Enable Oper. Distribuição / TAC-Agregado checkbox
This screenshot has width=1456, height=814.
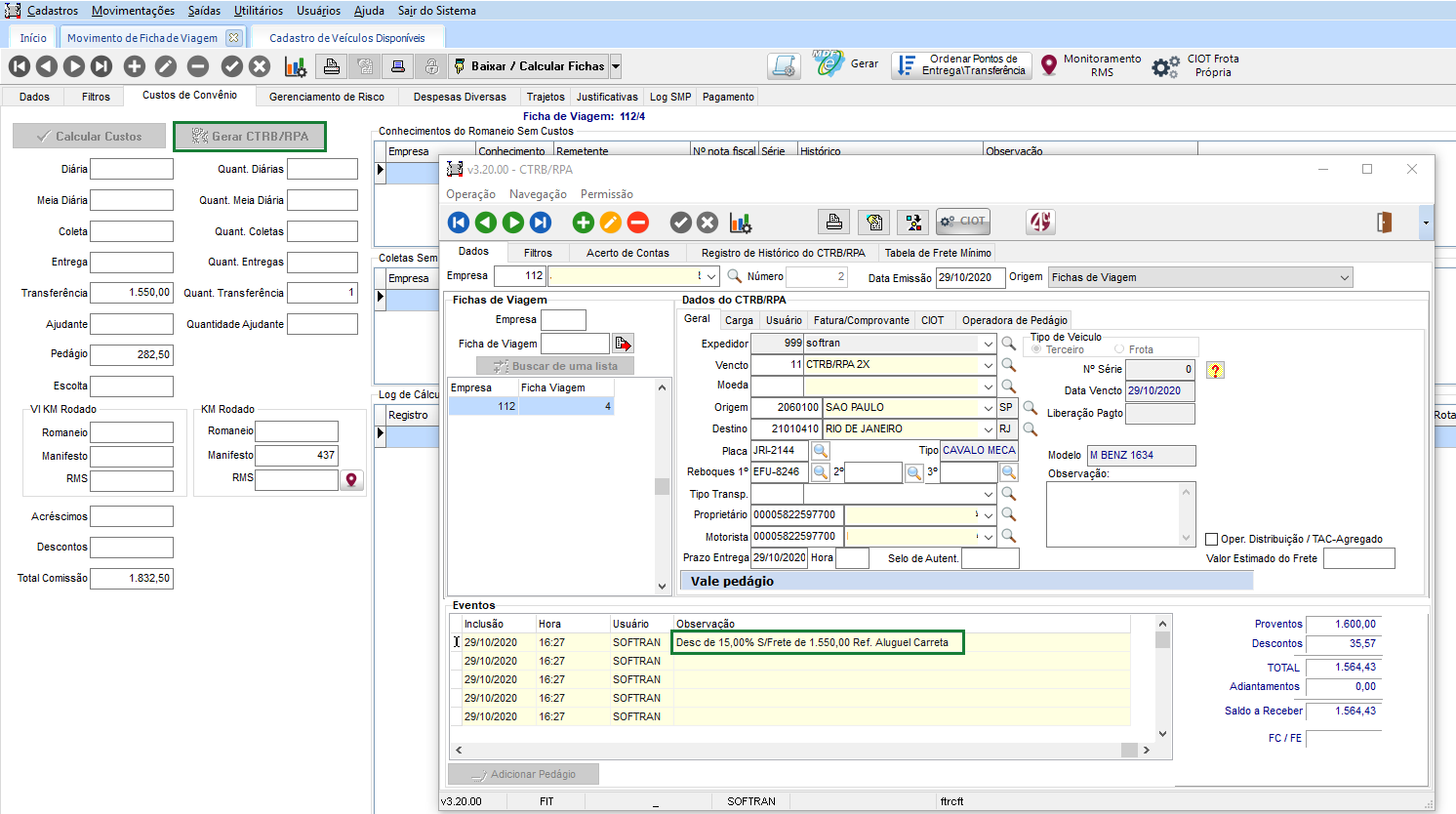1211,539
